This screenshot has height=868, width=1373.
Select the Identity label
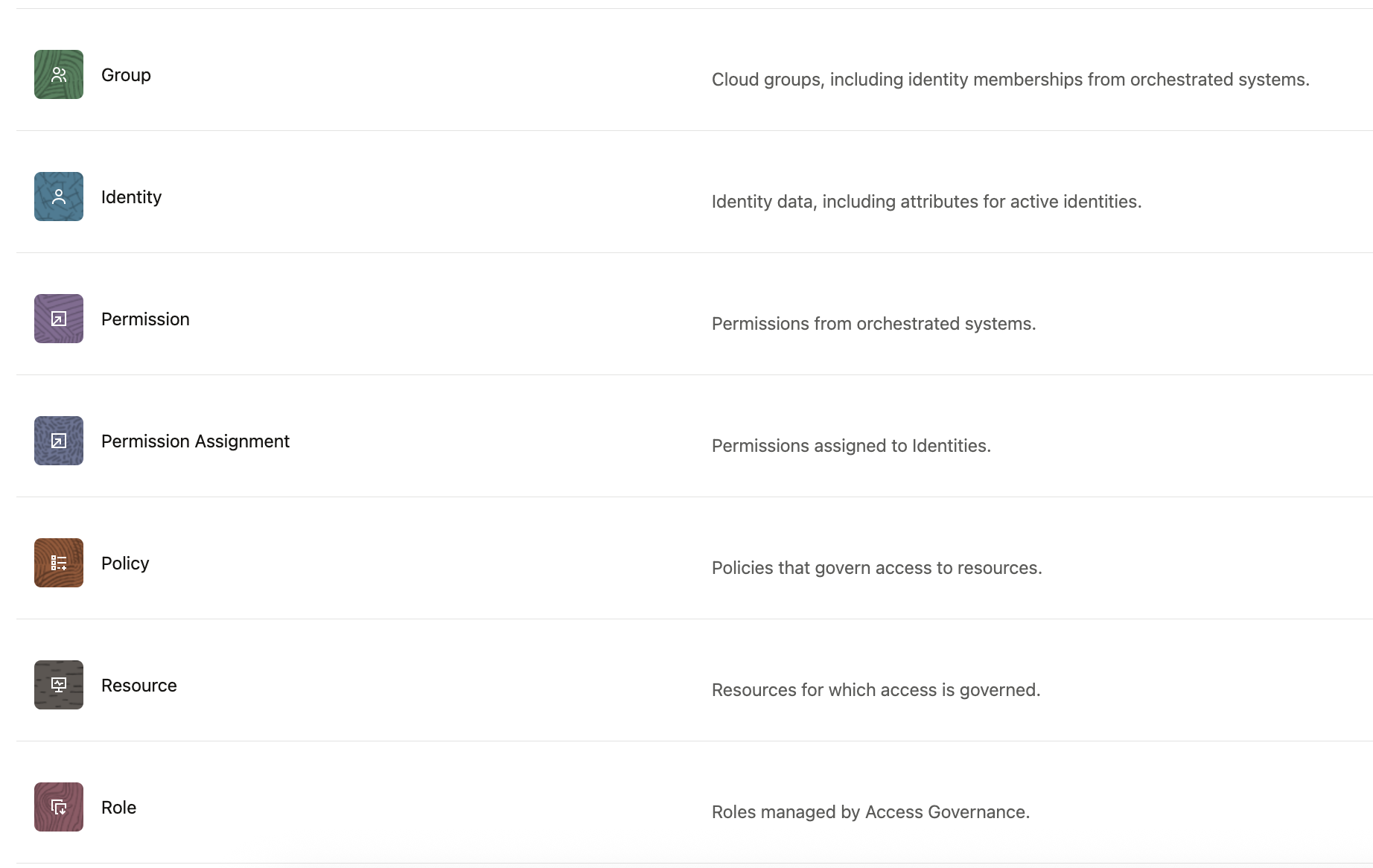(131, 197)
